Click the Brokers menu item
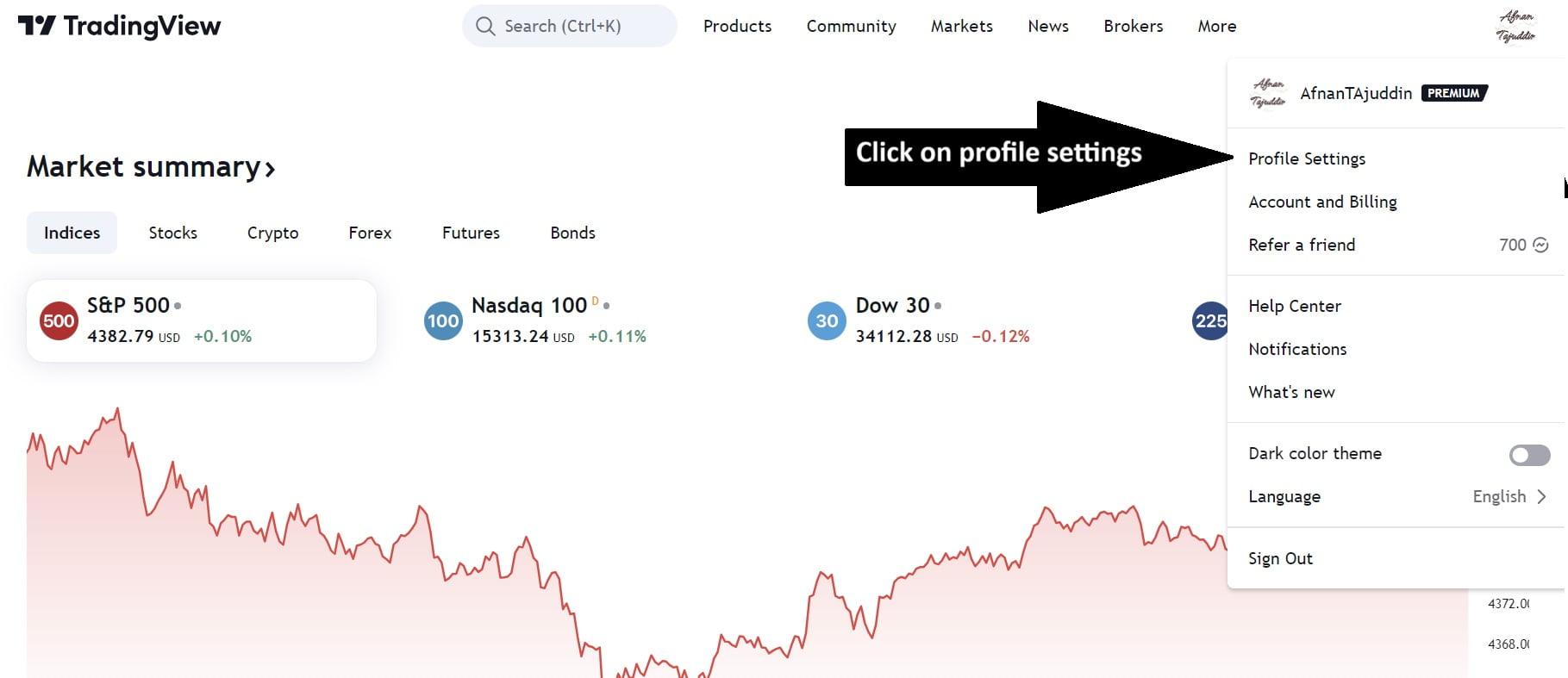This screenshot has width=1568, height=678. pyautogui.click(x=1133, y=26)
